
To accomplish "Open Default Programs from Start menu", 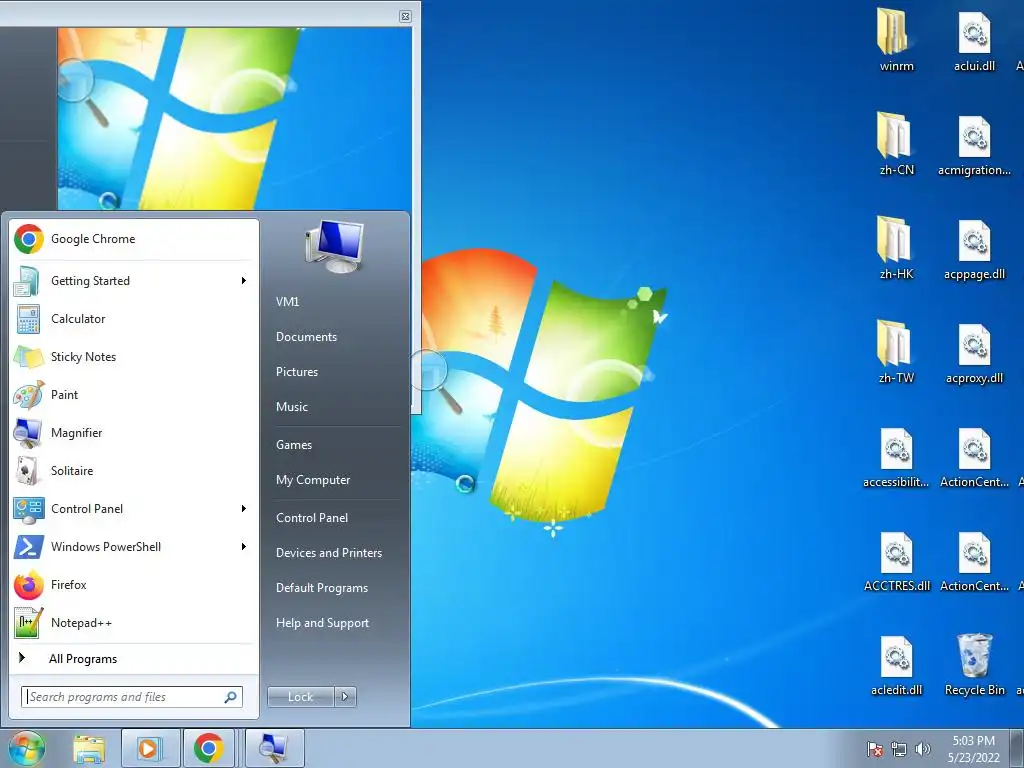I will tap(321, 588).
